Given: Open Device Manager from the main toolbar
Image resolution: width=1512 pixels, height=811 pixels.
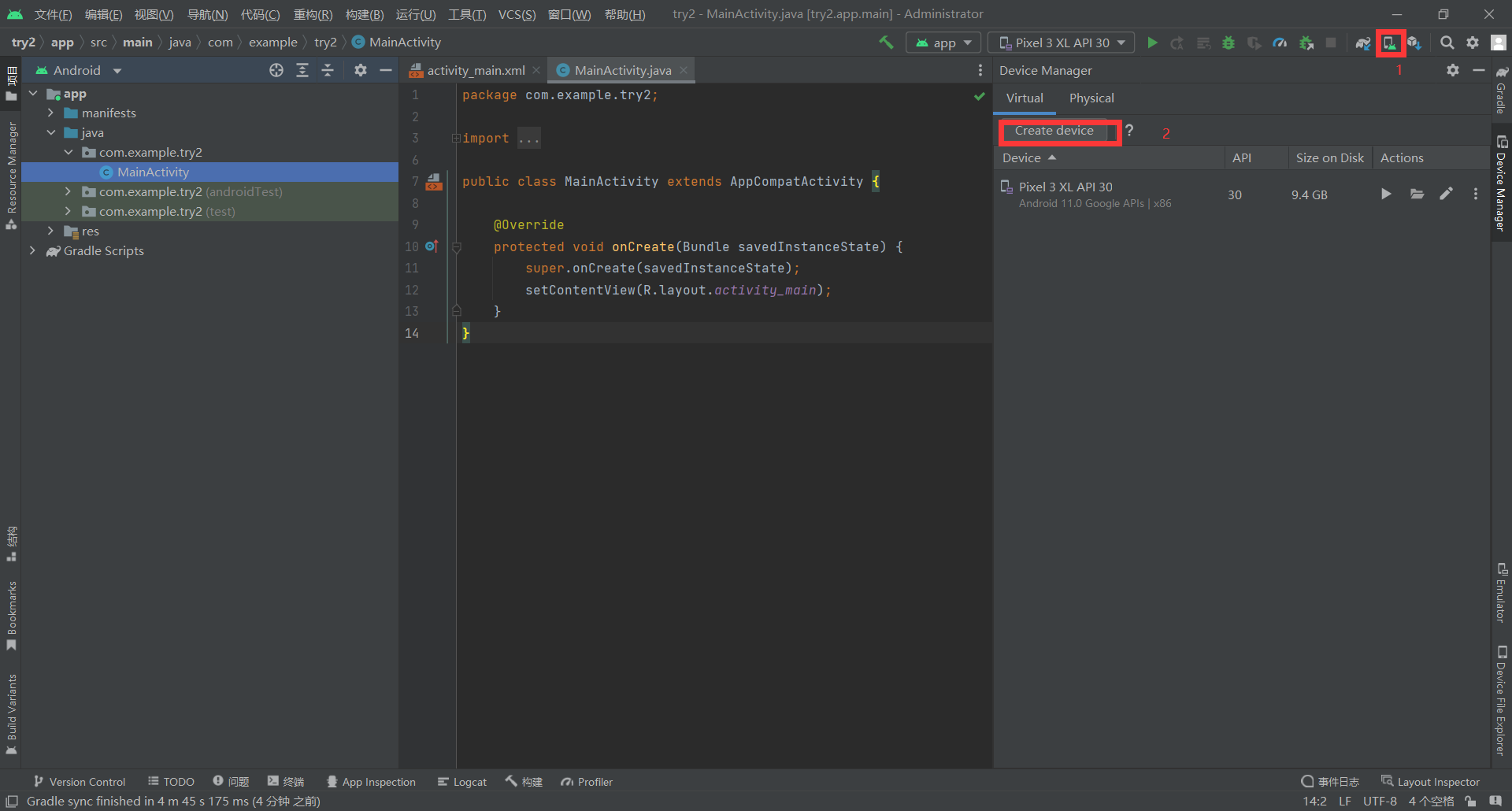Looking at the screenshot, I should coord(1390,43).
